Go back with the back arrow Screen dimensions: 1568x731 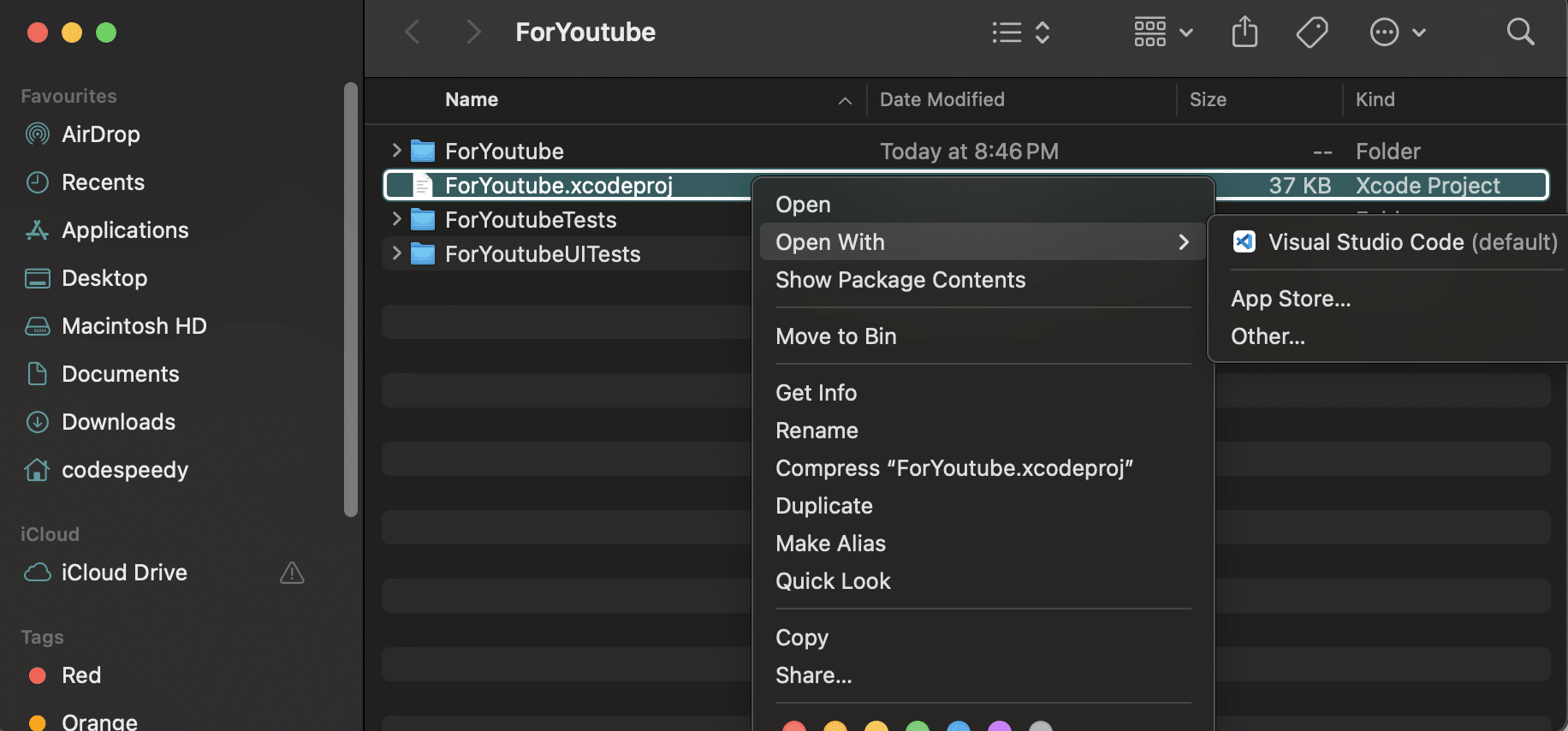click(x=413, y=33)
